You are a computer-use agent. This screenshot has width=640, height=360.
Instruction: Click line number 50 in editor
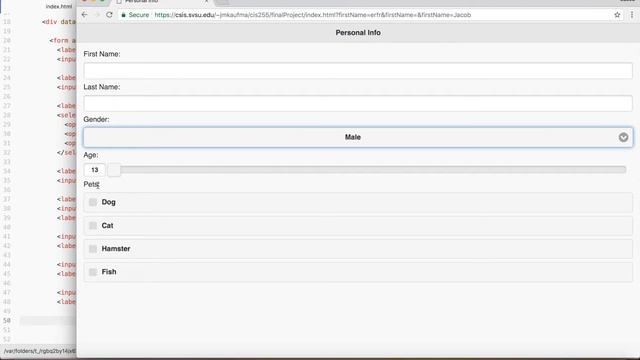(x=7, y=320)
